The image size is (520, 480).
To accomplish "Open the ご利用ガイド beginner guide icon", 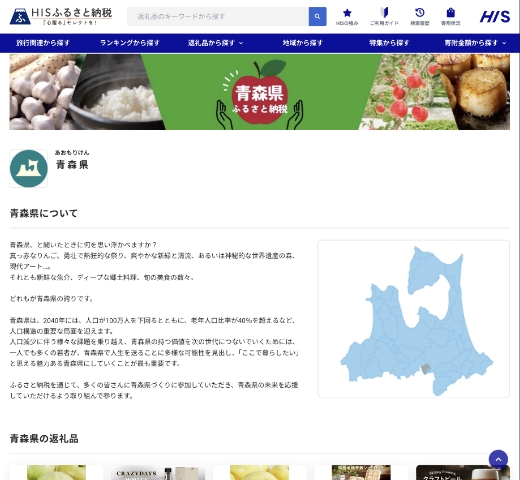I will (x=384, y=17).
